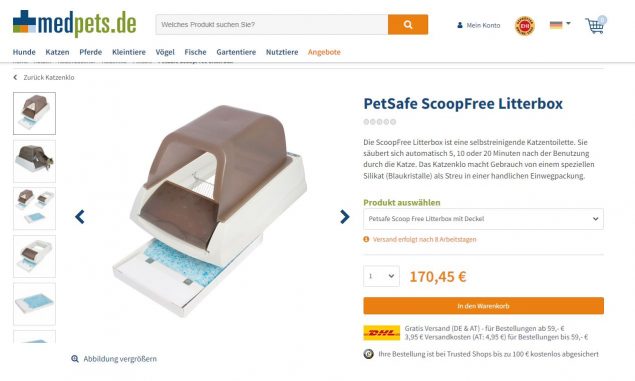Select the Angebote menu item
This screenshot has width=635, height=381.
click(324, 52)
